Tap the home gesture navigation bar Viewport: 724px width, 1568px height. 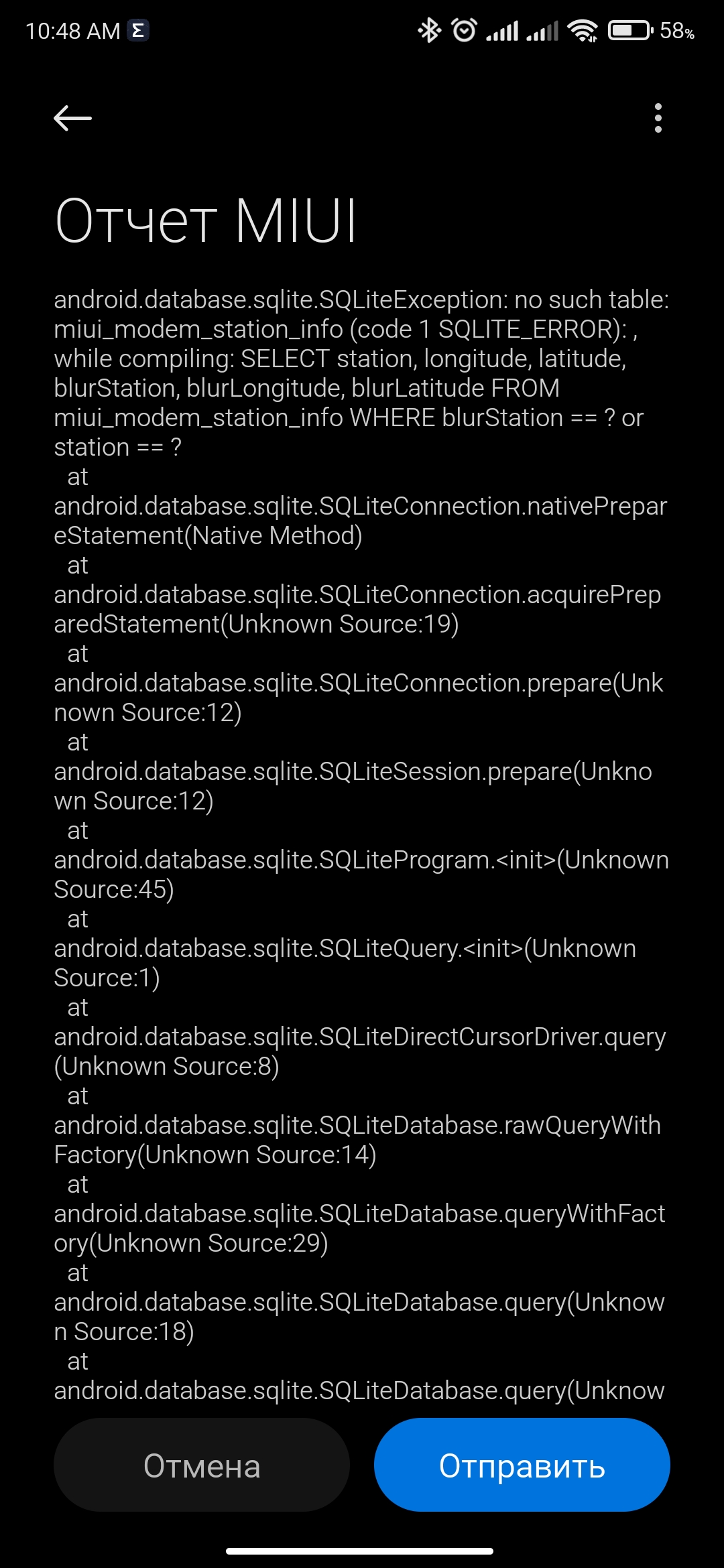(360, 1551)
